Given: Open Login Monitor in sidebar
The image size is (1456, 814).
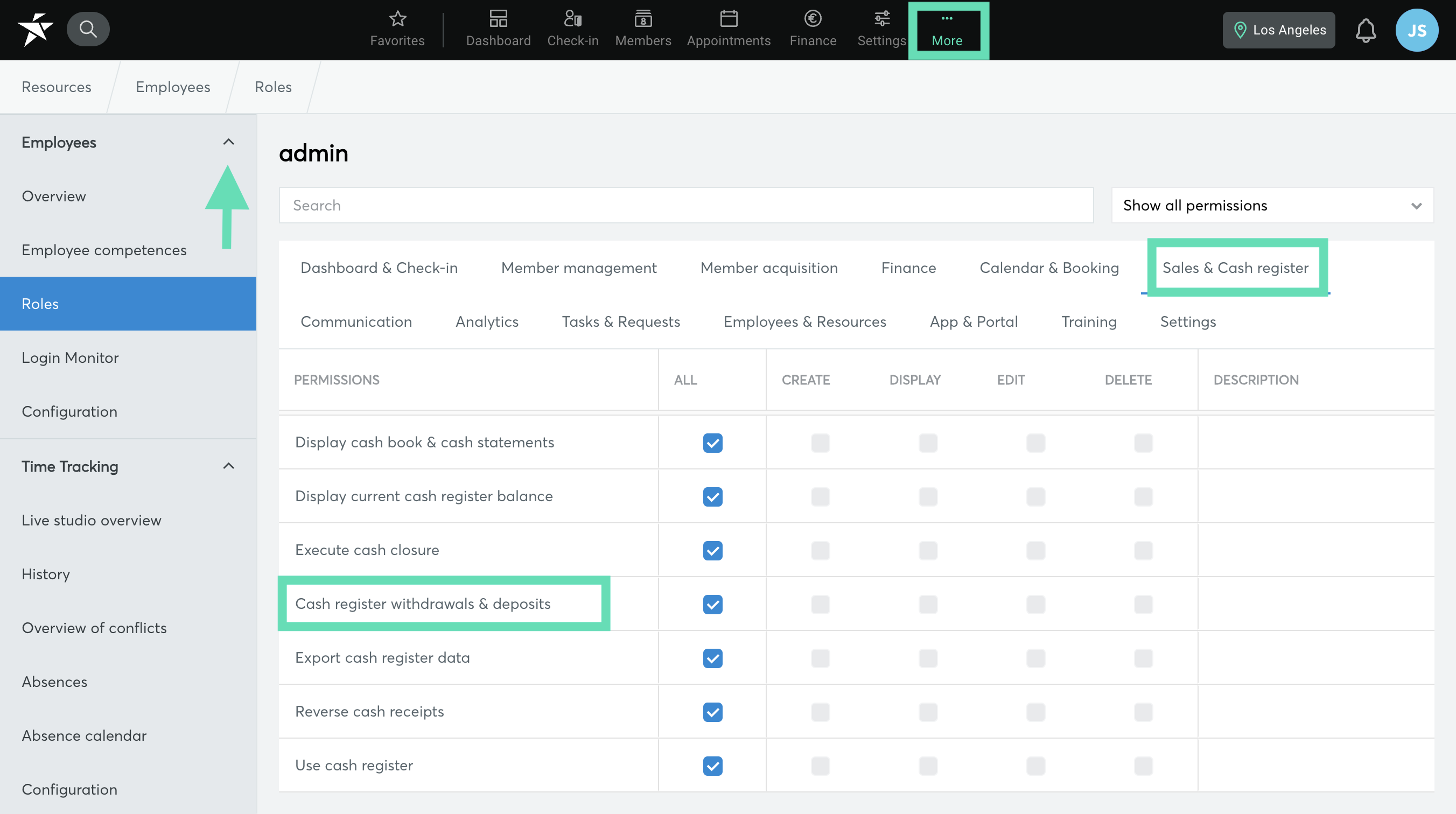Looking at the screenshot, I should click(128, 357).
